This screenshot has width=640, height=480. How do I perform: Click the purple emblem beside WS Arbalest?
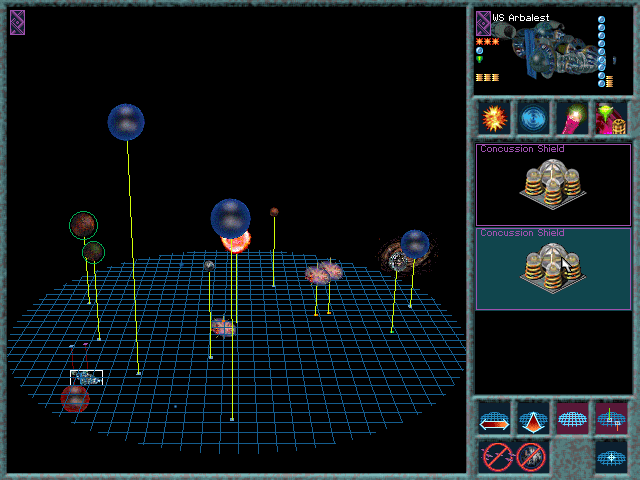[x=483, y=24]
